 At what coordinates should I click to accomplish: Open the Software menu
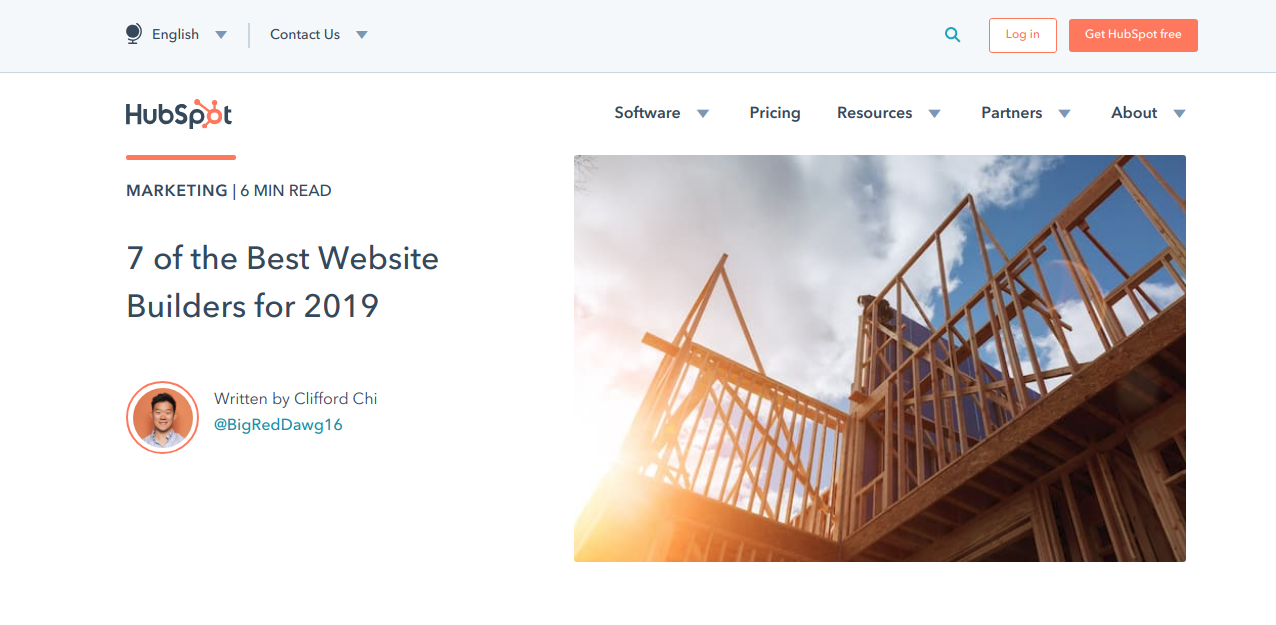click(647, 113)
